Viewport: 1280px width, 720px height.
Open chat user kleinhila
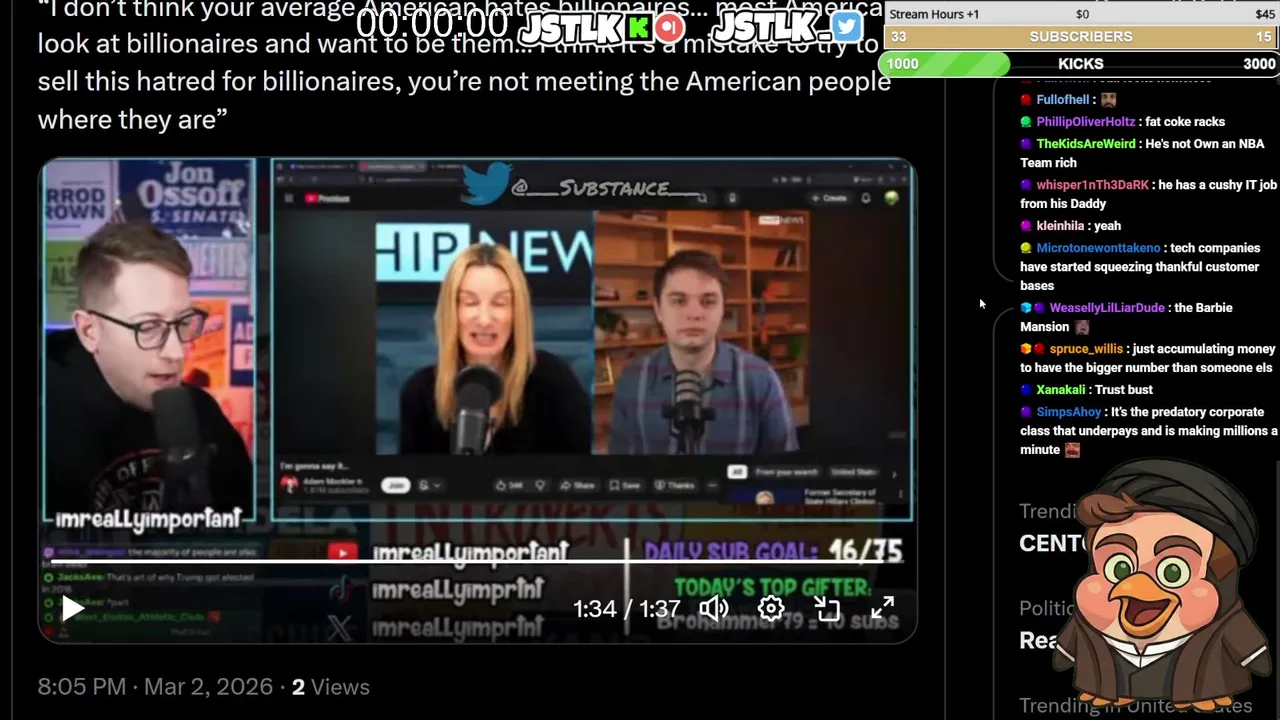point(1060,226)
